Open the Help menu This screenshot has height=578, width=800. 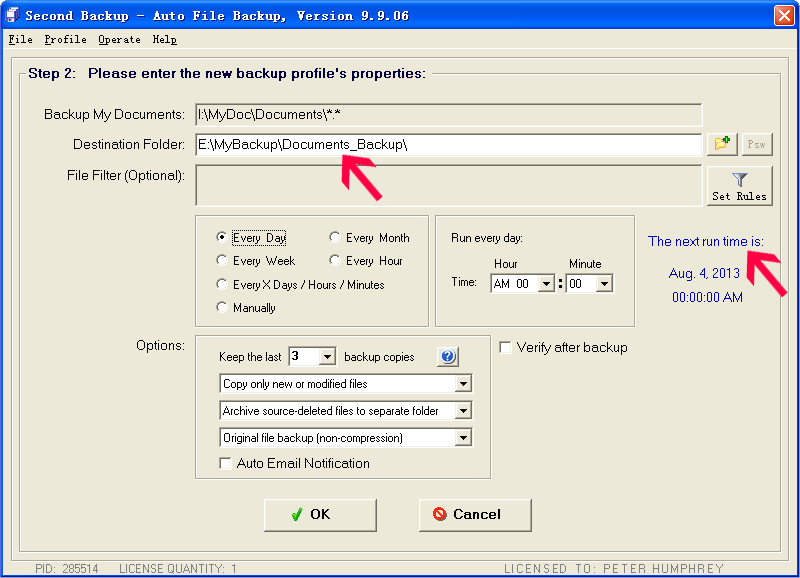164,39
